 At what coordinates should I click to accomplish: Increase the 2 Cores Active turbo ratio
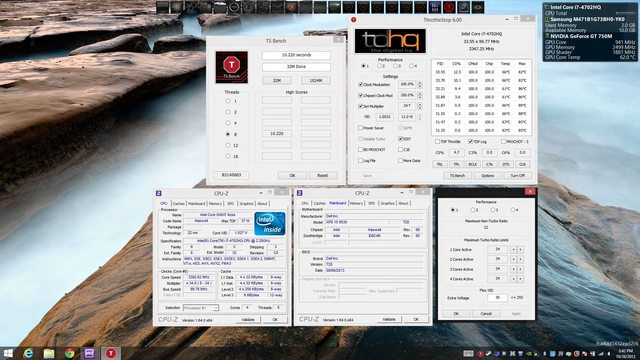click(520, 259)
